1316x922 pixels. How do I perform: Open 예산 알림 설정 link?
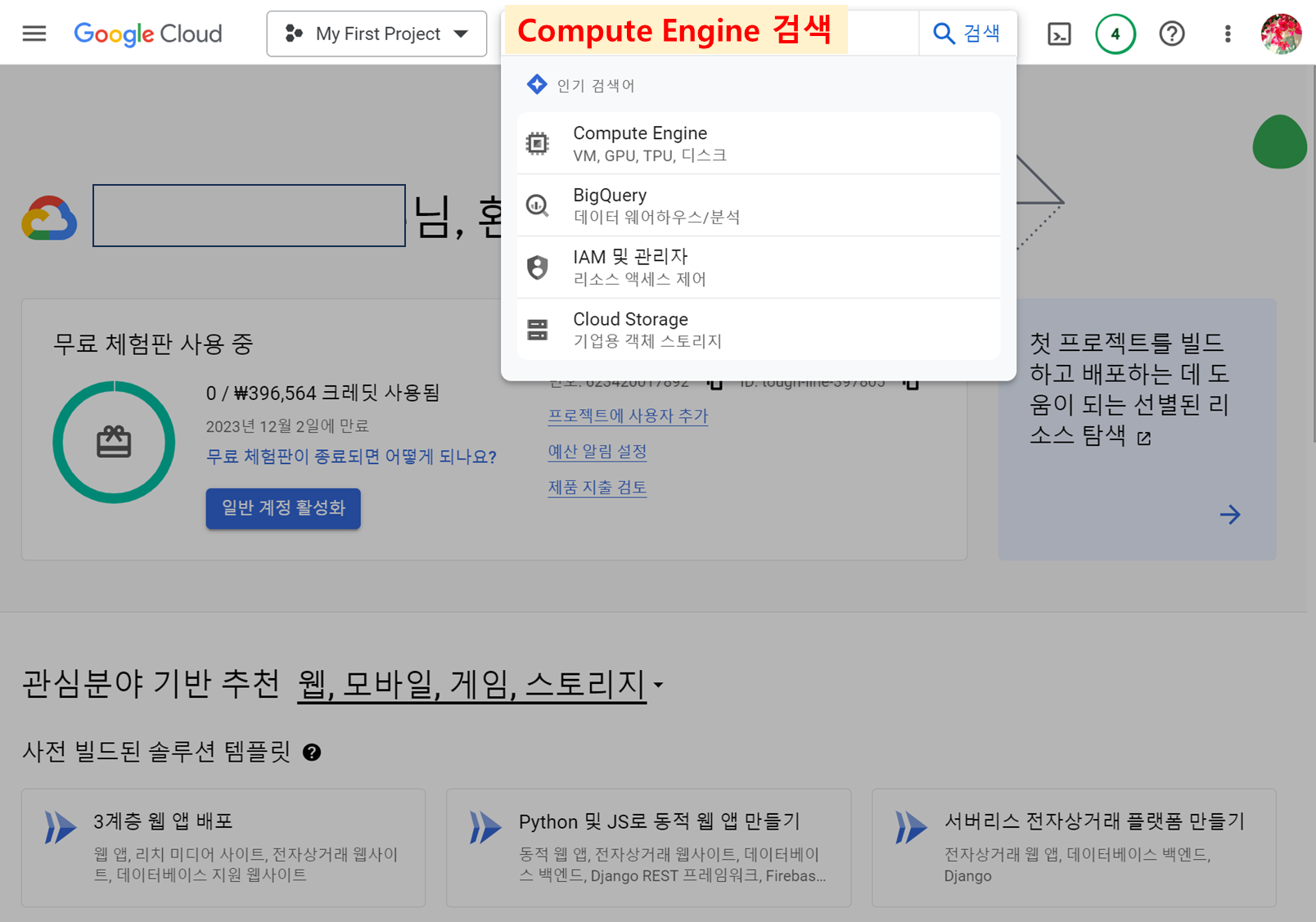pos(597,452)
